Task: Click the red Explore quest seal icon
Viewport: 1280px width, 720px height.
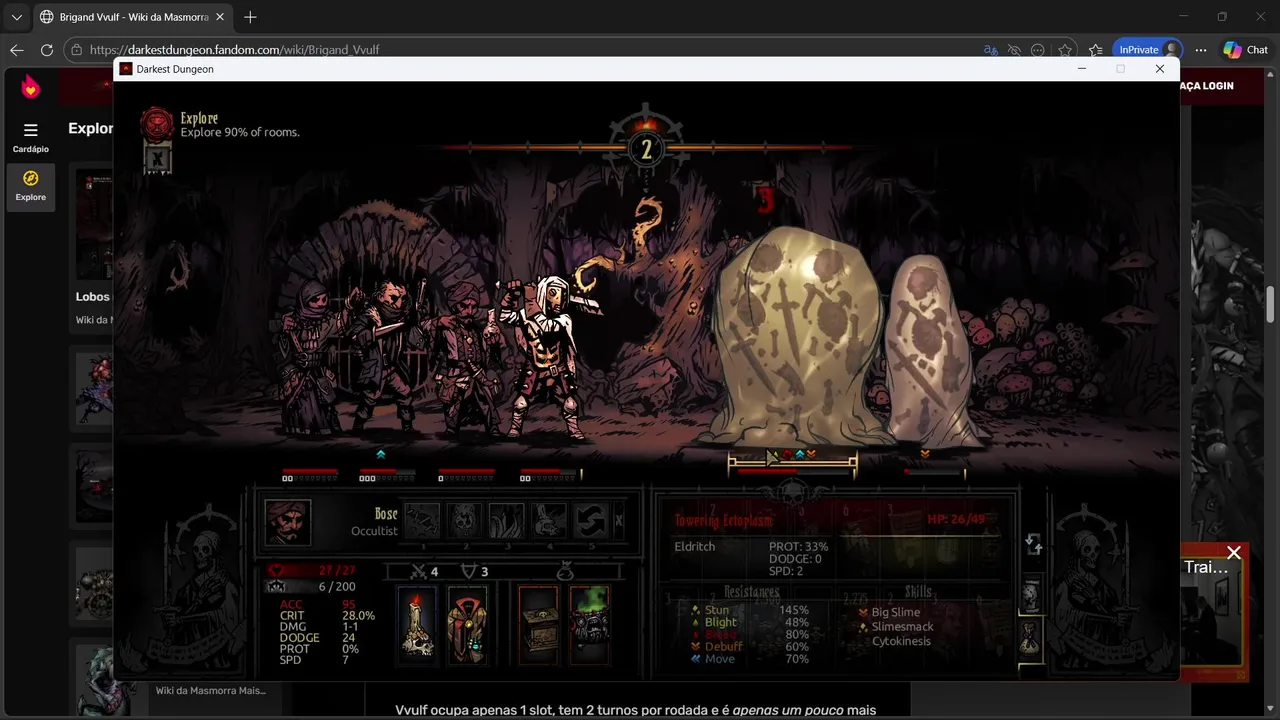Action: tap(157, 124)
